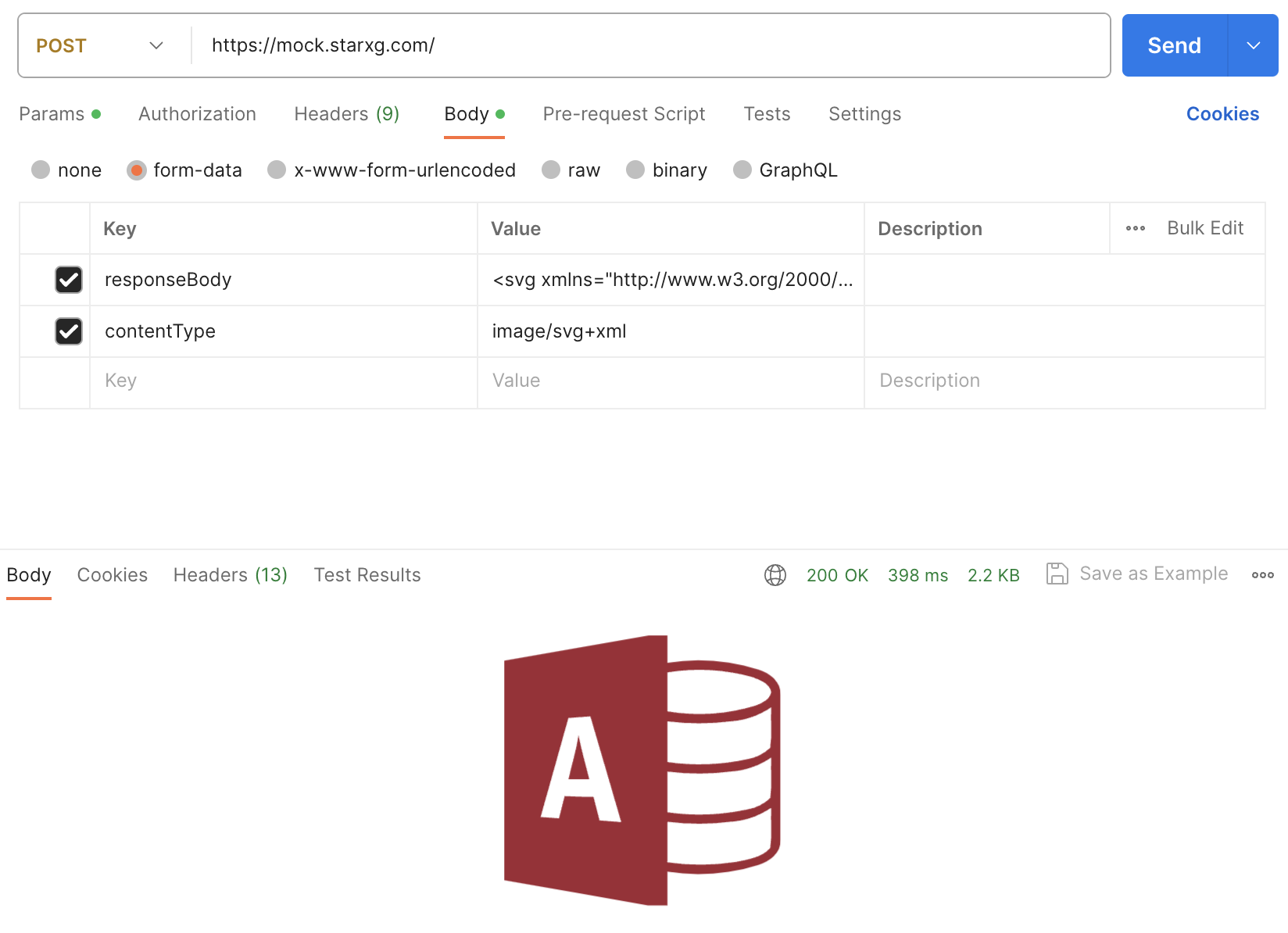This screenshot has width=1288, height=933.
Task: Select the GraphQL body type radio
Action: click(x=742, y=170)
